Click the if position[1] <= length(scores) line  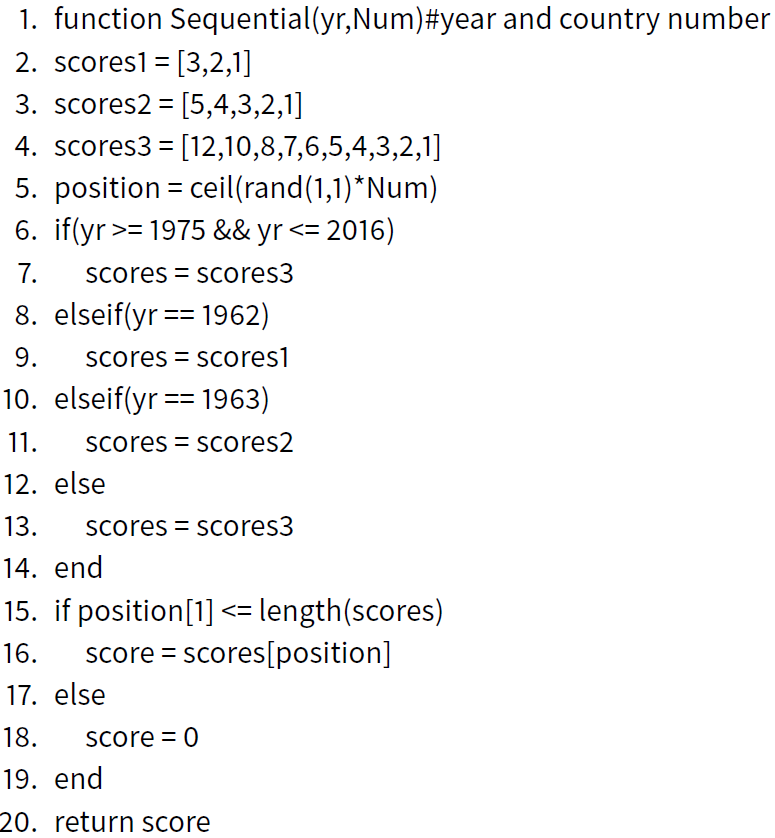pyautogui.click(x=249, y=611)
